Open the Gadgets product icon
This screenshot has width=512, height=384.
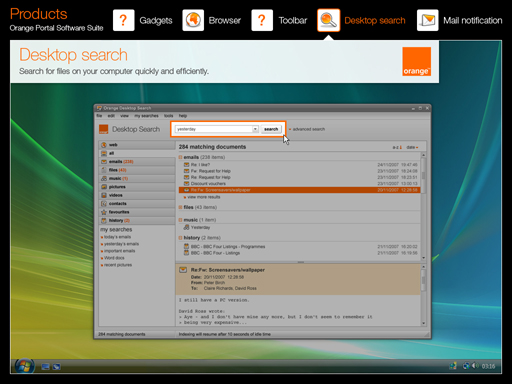[123, 20]
